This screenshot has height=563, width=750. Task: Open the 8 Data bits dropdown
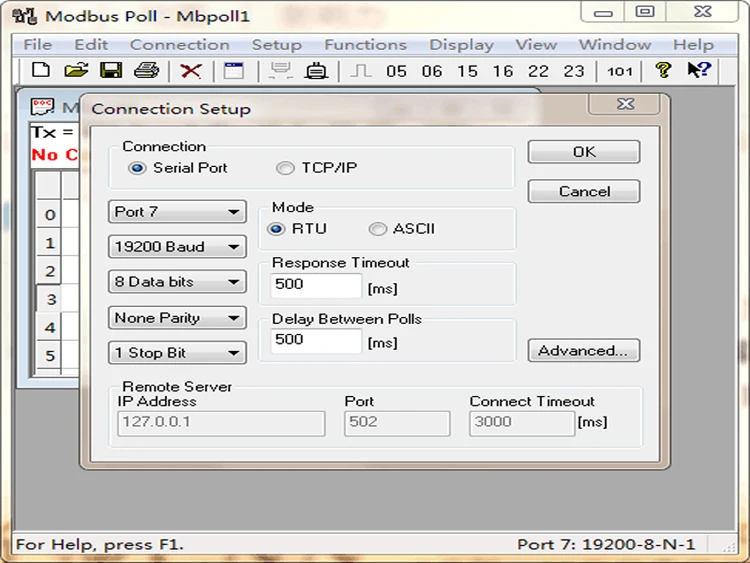coord(177,282)
